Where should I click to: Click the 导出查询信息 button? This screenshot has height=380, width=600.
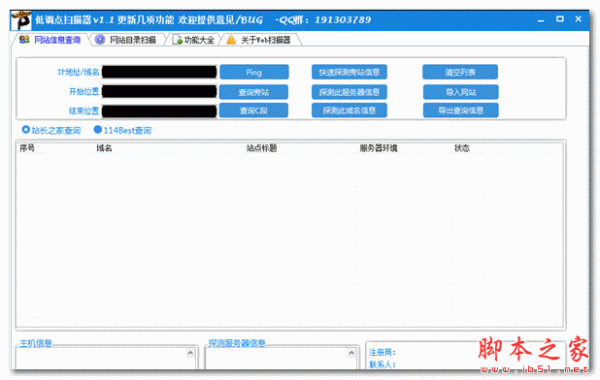(461, 111)
